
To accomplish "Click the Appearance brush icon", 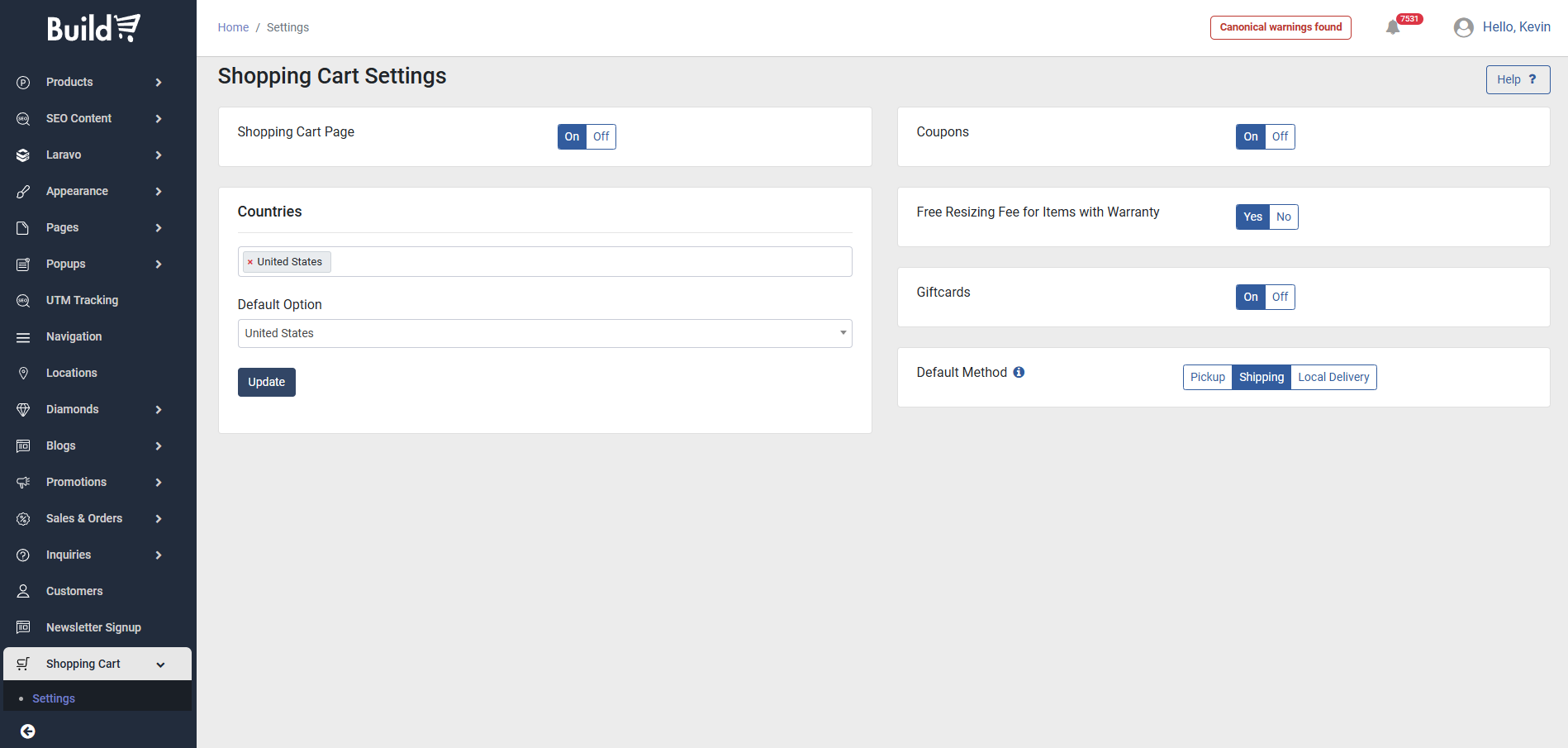I will [23, 192].
